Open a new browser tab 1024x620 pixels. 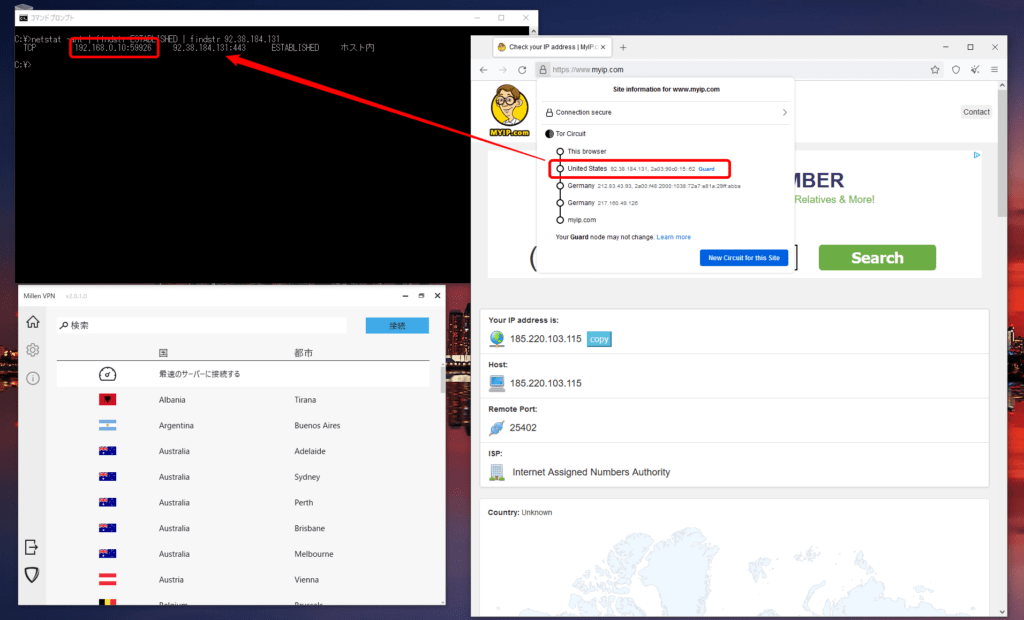click(623, 47)
